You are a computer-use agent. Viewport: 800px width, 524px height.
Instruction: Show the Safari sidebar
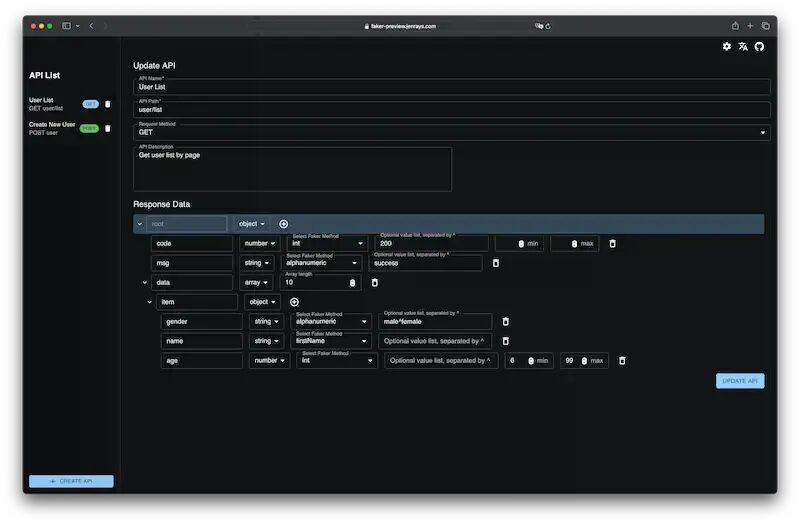(x=66, y=26)
